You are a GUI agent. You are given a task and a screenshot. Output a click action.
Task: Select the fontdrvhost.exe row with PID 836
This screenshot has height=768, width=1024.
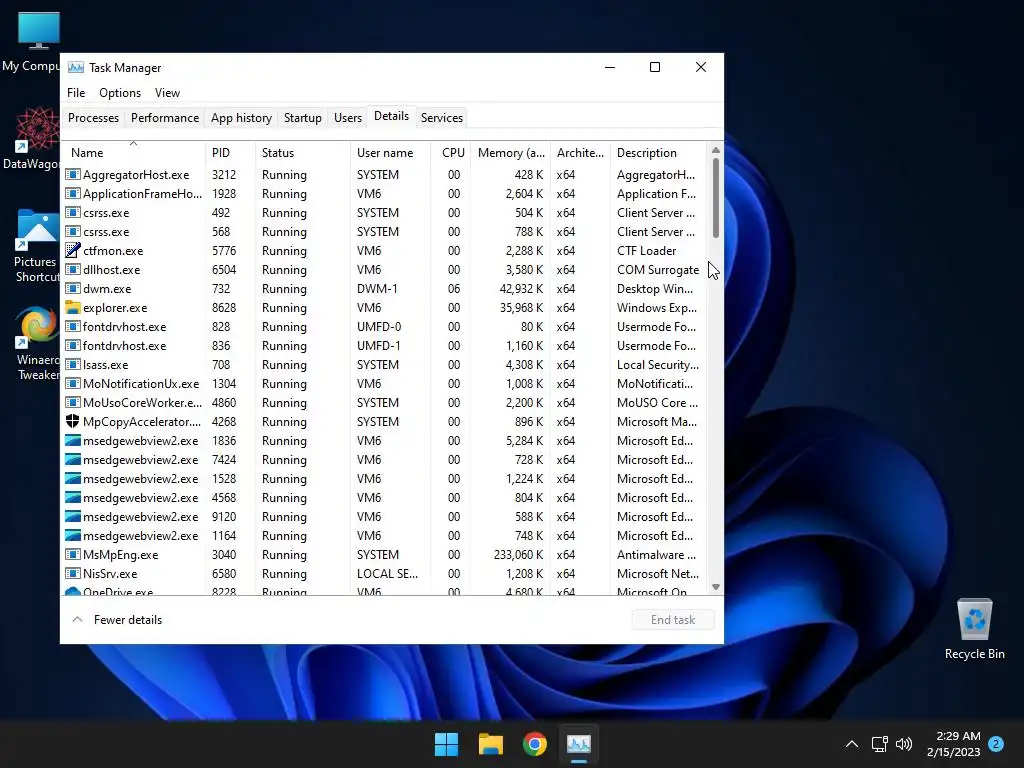pyautogui.click(x=385, y=345)
